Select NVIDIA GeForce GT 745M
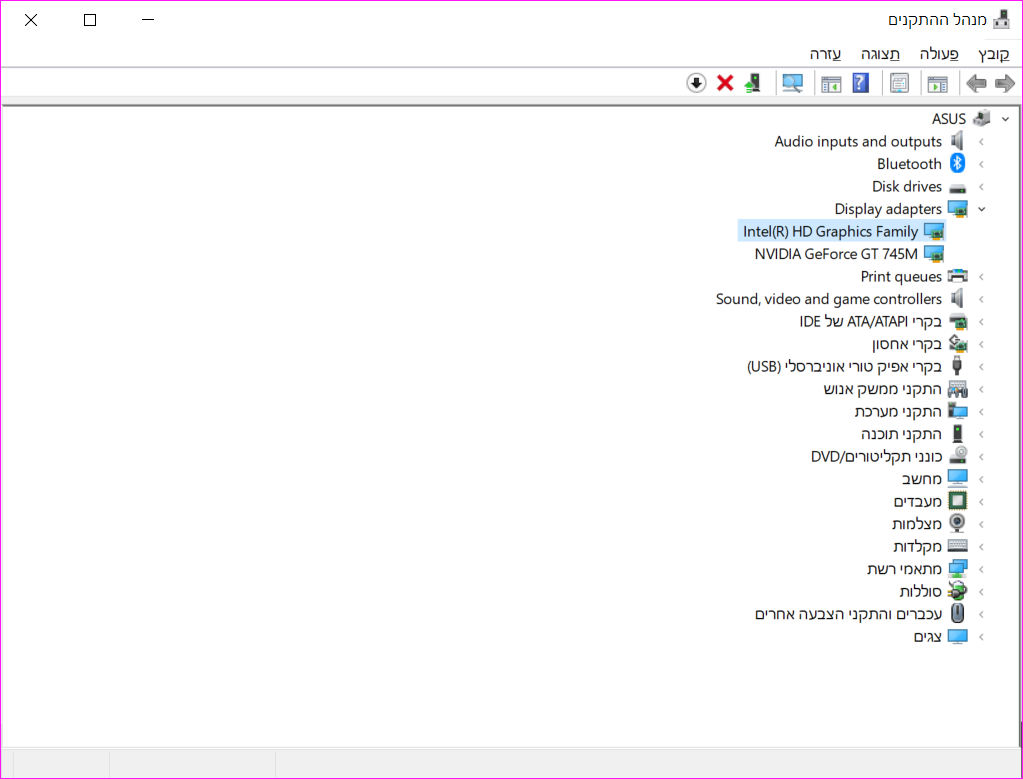The image size is (1023, 779). 836,254
